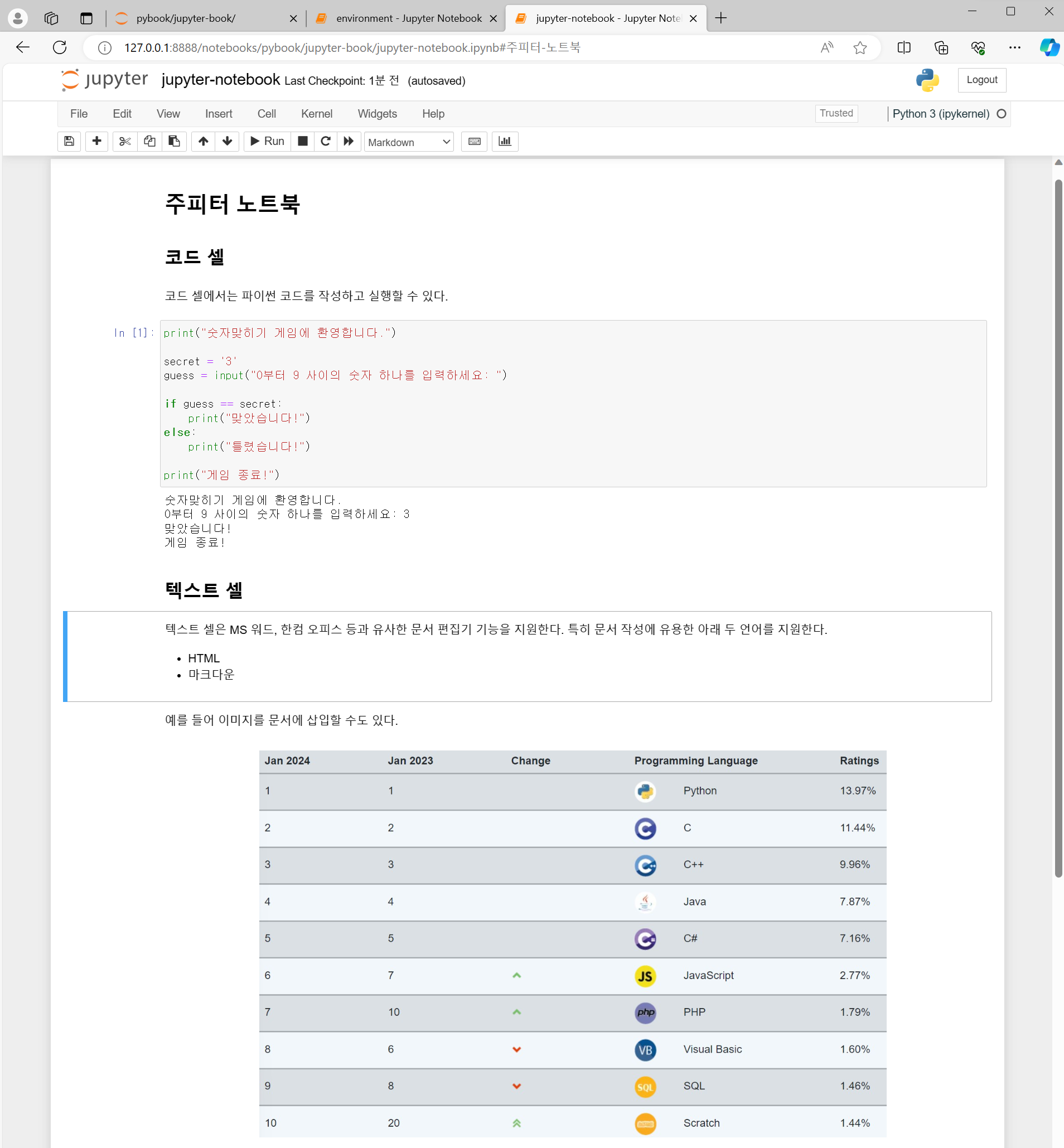Click the Scratch row in table image

click(x=572, y=1123)
